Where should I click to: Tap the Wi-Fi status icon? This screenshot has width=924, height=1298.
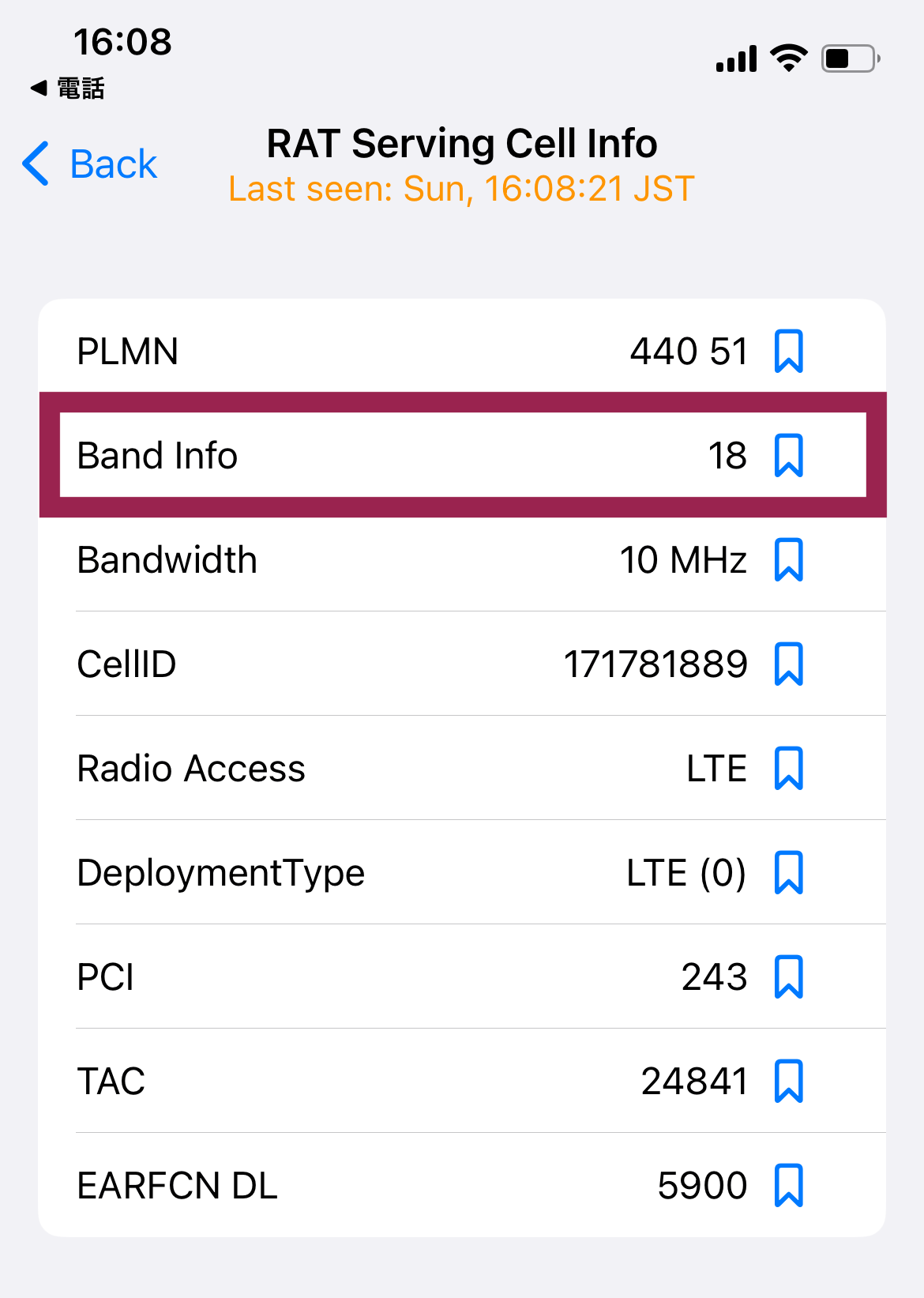788,58
